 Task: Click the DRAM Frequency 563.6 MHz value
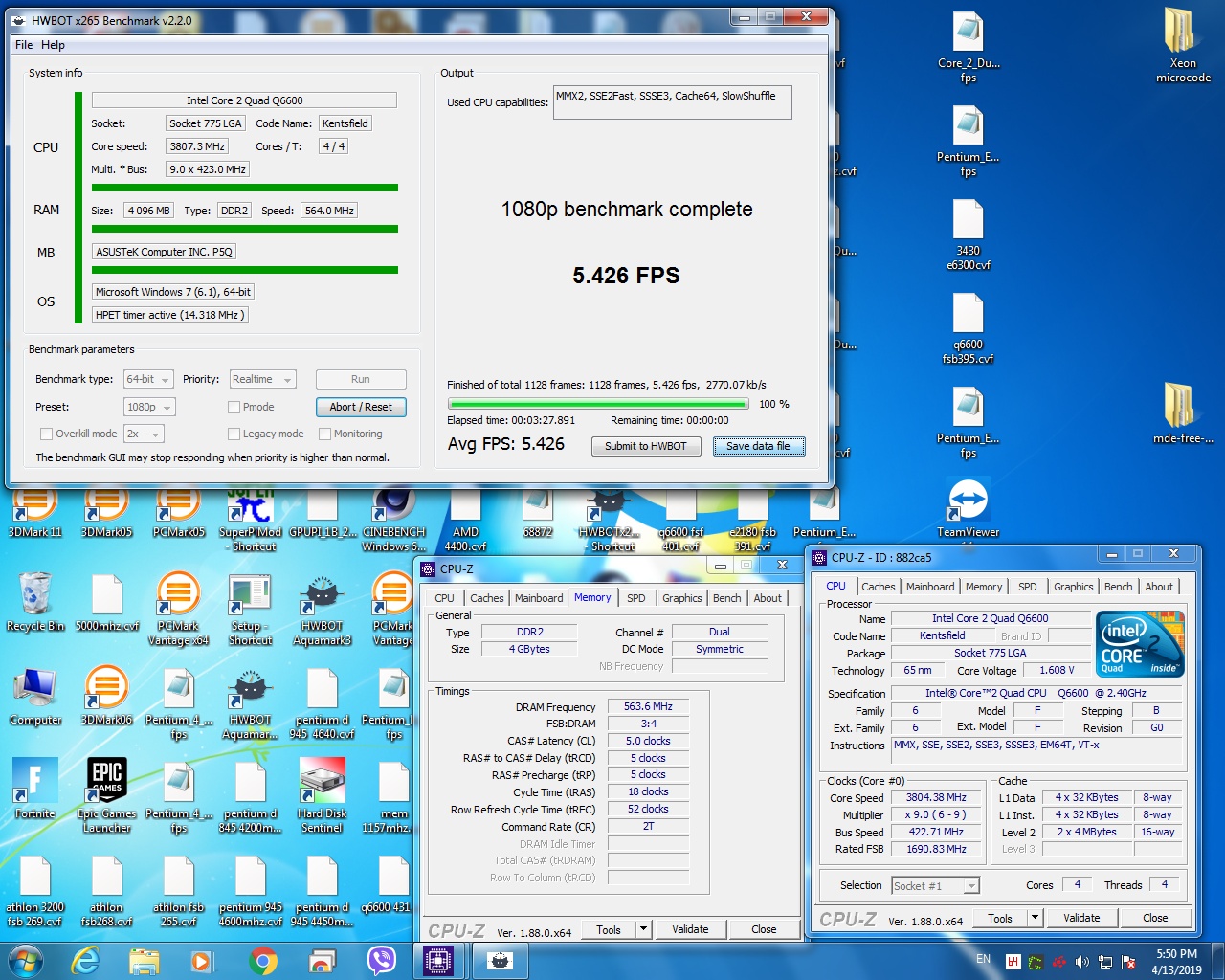[648, 707]
